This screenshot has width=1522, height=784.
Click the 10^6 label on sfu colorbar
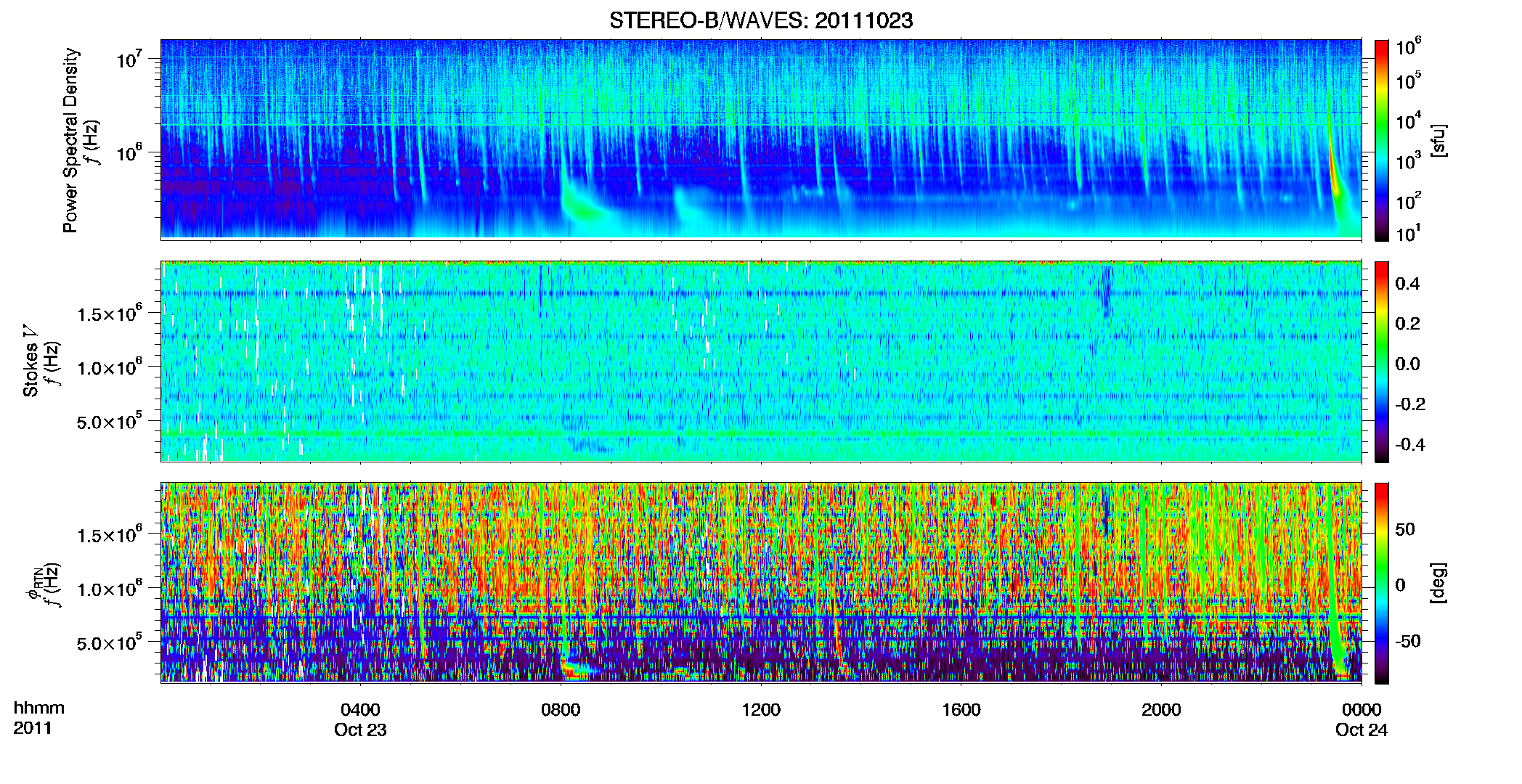click(x=1409, y=47)
